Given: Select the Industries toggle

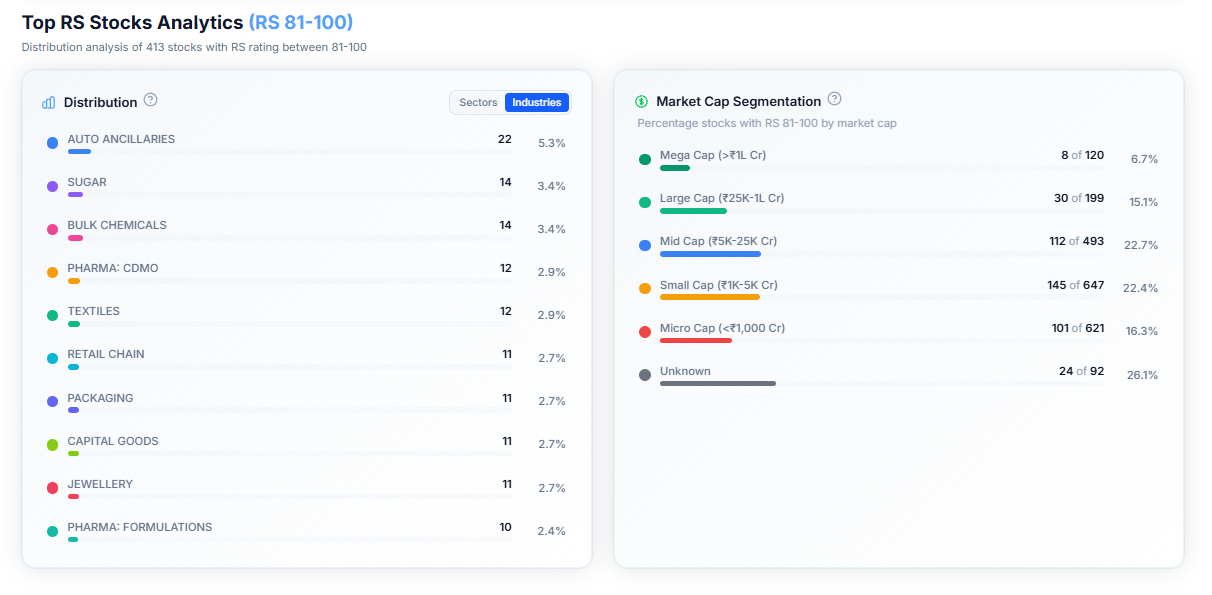Looking at the screenshot, I should coord(537,103).
